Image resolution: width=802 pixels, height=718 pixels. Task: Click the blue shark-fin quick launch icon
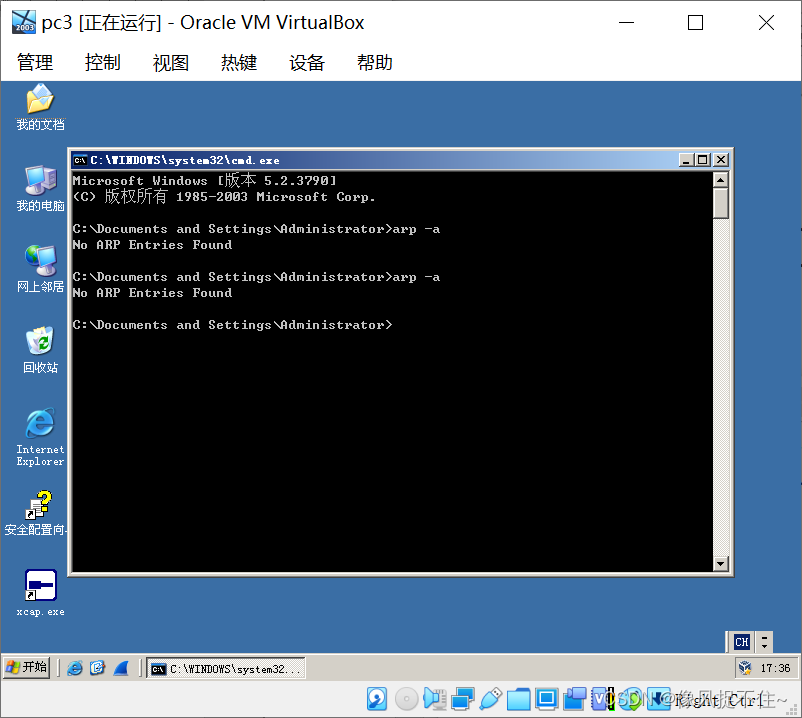click(x=121, y=668)
